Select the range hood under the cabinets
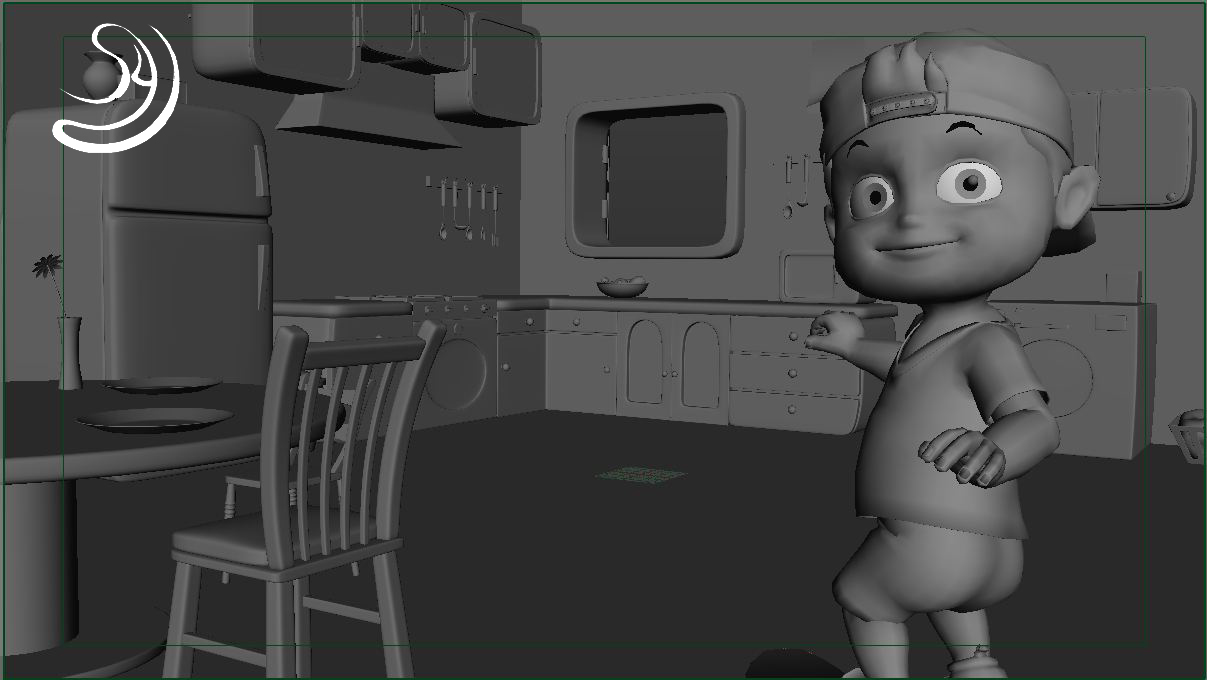This screenshot has width=1207, height=680. [x=366, y=122]
